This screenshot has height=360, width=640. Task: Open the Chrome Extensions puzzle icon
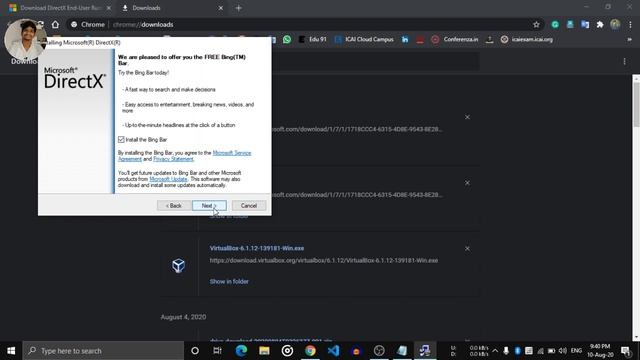(x=600, y=24)
